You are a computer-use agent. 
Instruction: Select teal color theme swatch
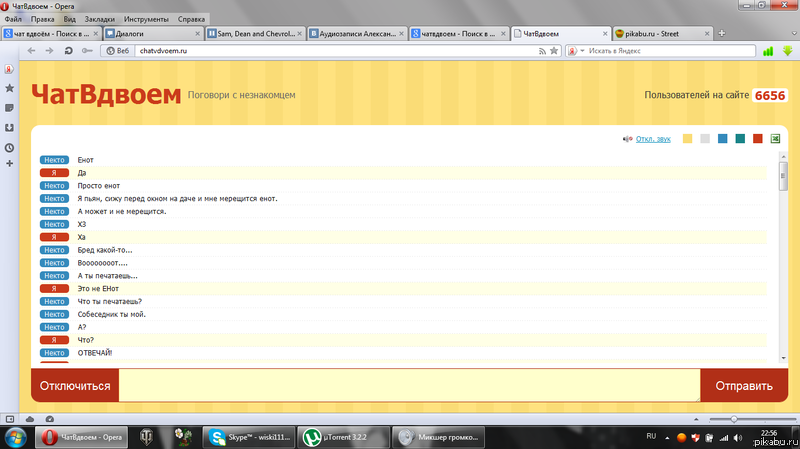(740, 139)
